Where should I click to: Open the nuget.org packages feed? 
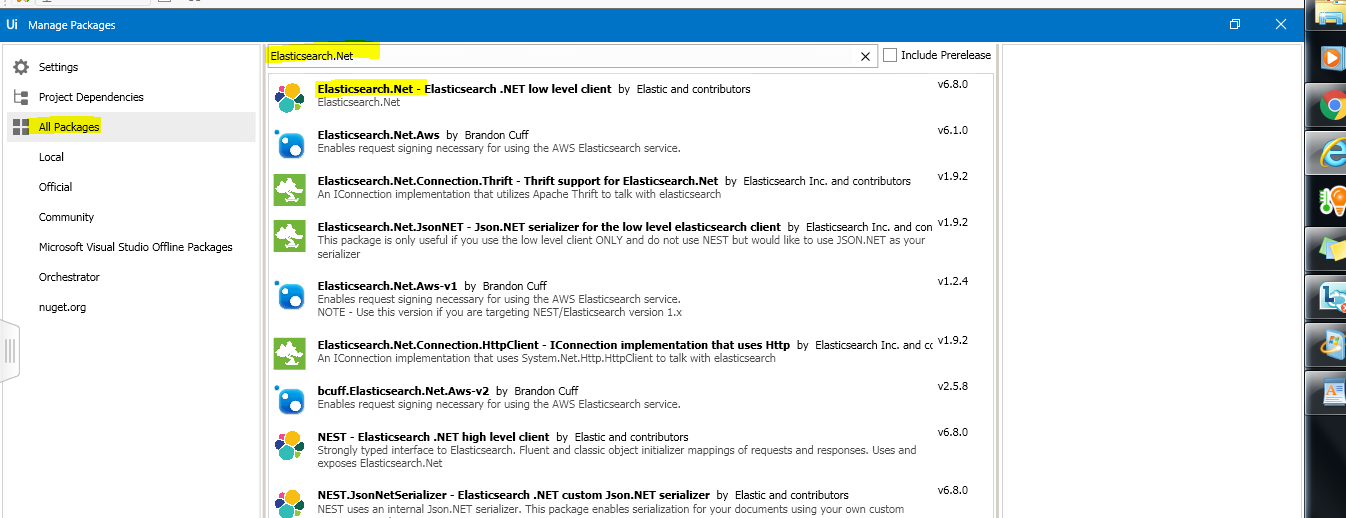62,307
